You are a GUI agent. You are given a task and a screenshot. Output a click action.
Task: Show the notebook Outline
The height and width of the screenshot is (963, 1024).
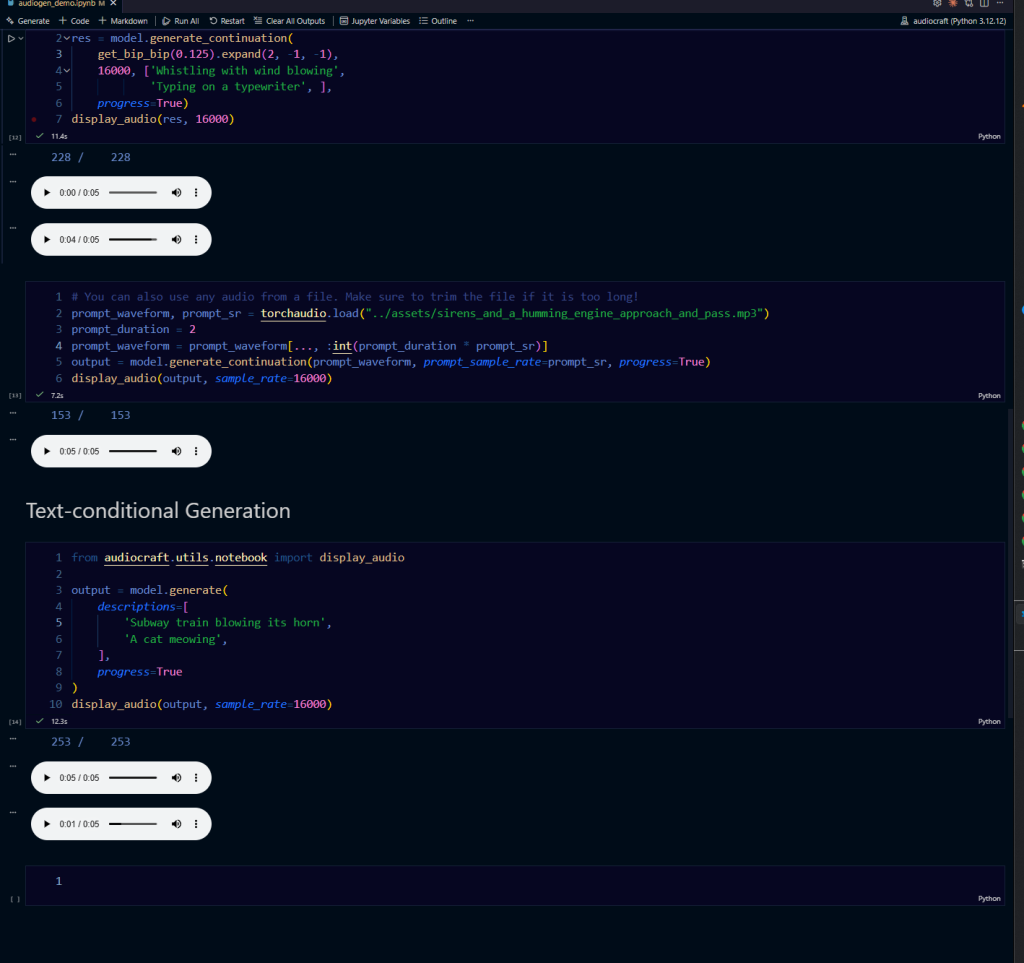(x=438, y=21)
